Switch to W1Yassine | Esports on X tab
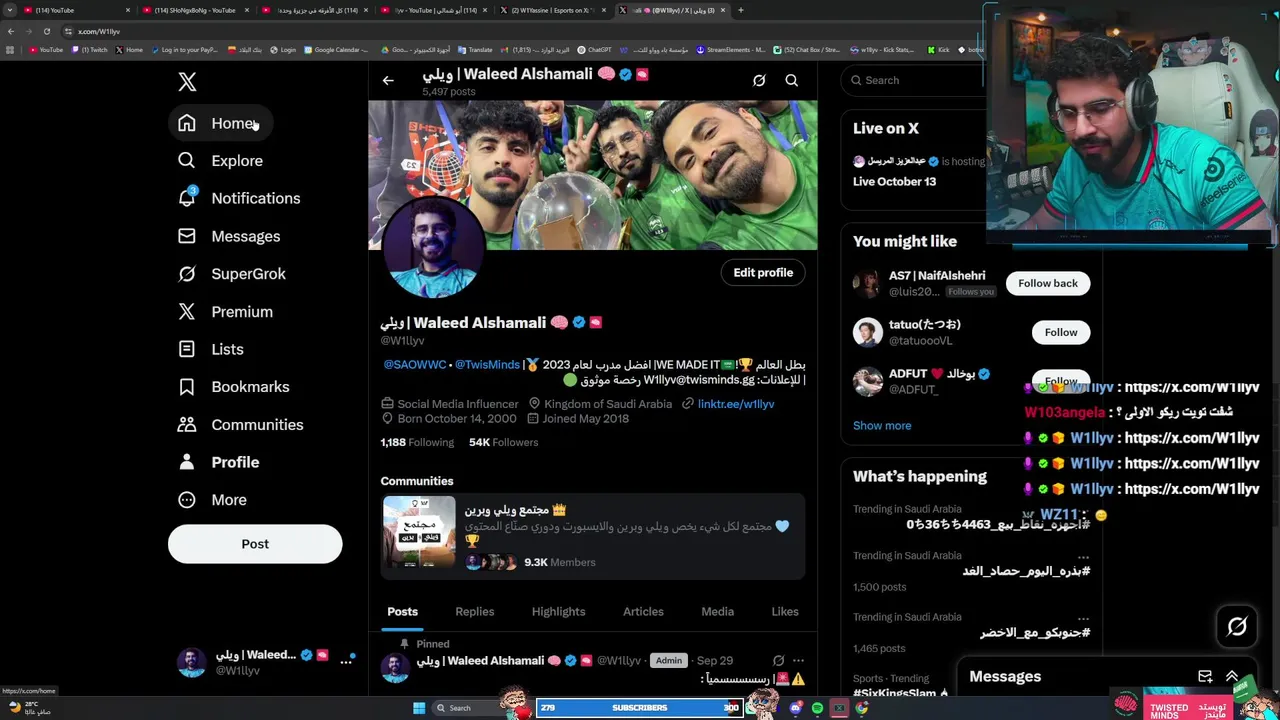1280x720 pixels. click(554, 10)
